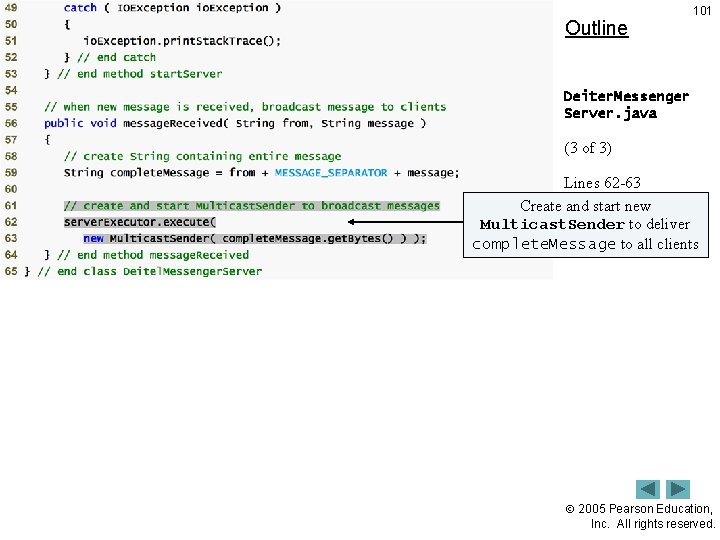Click the Pearson Education copyright notice
The width and height of the screenshot is (720, 540).
[640, 516]
